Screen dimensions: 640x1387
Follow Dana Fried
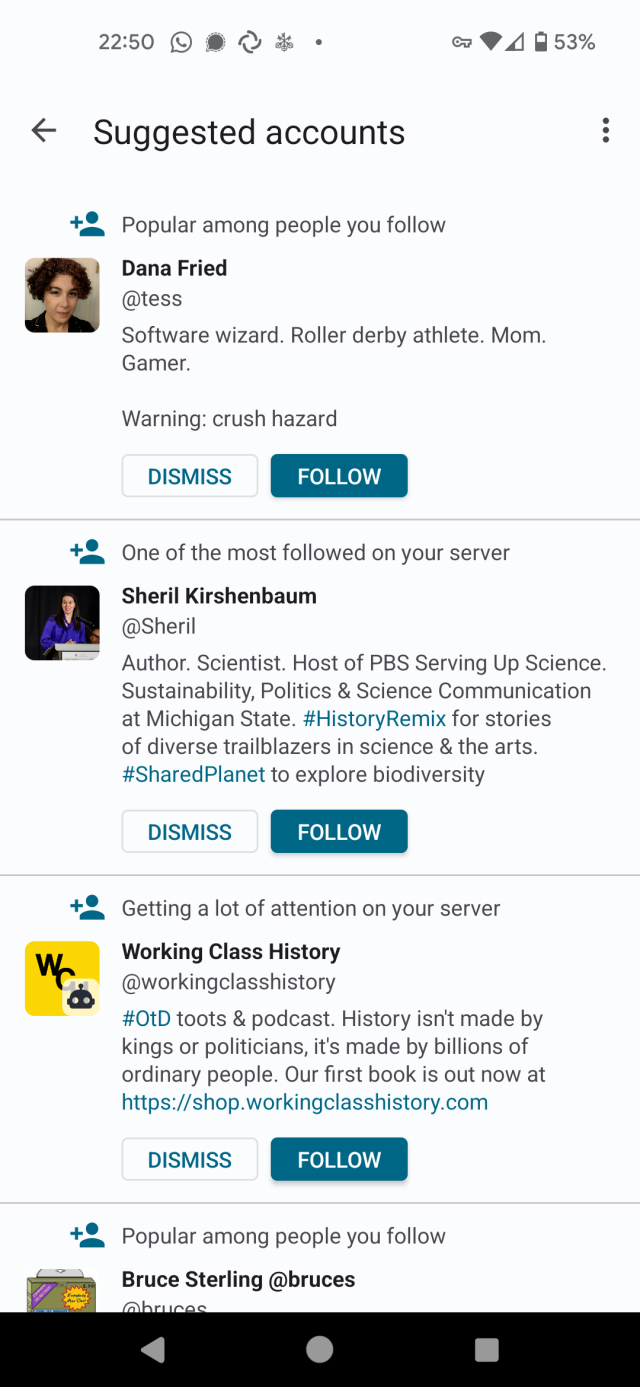339,476
